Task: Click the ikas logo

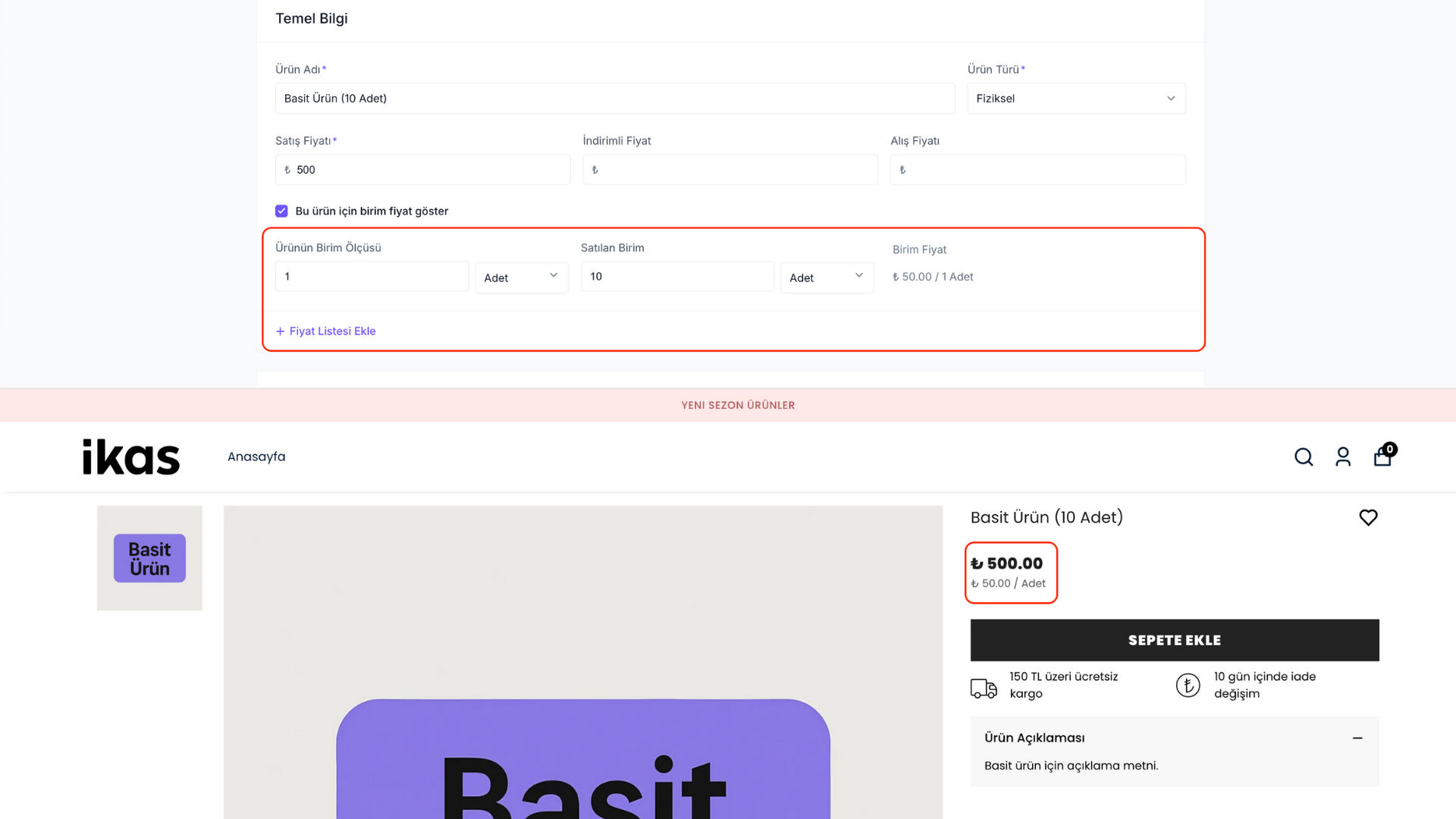Action: [131, 457]
